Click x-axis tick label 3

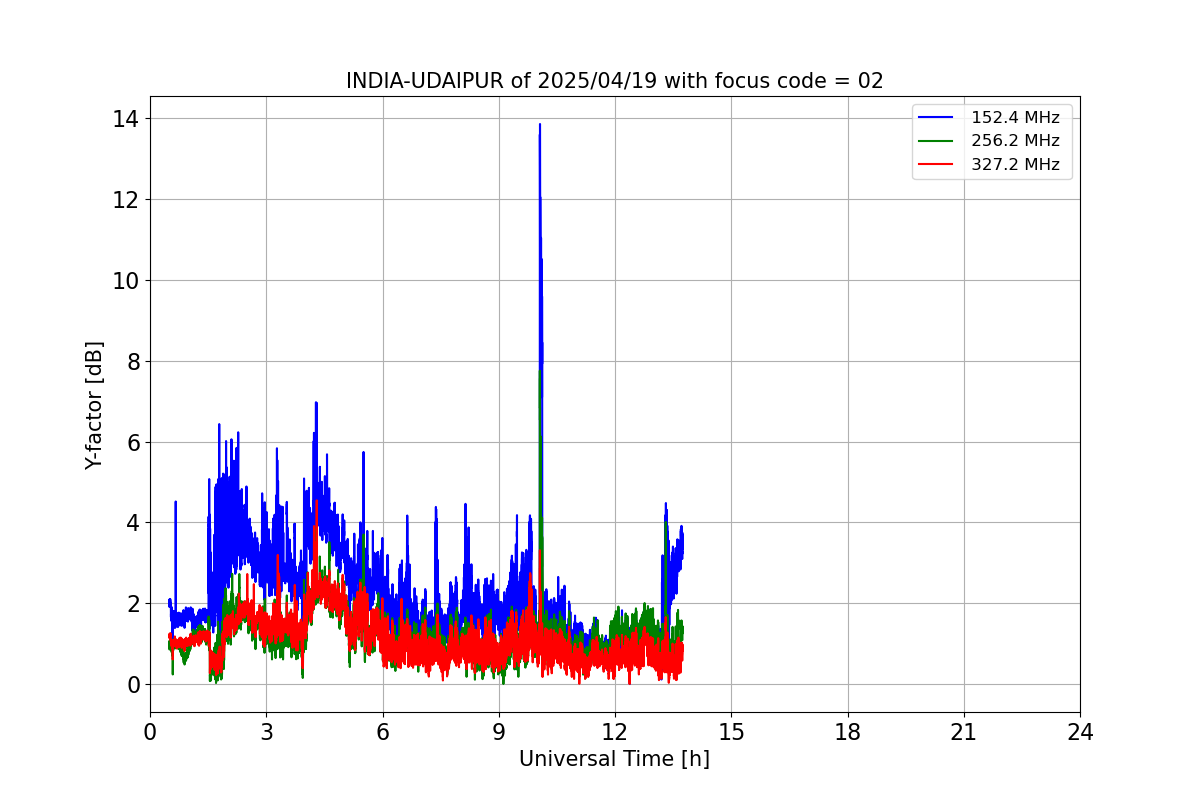click(266, 732)
